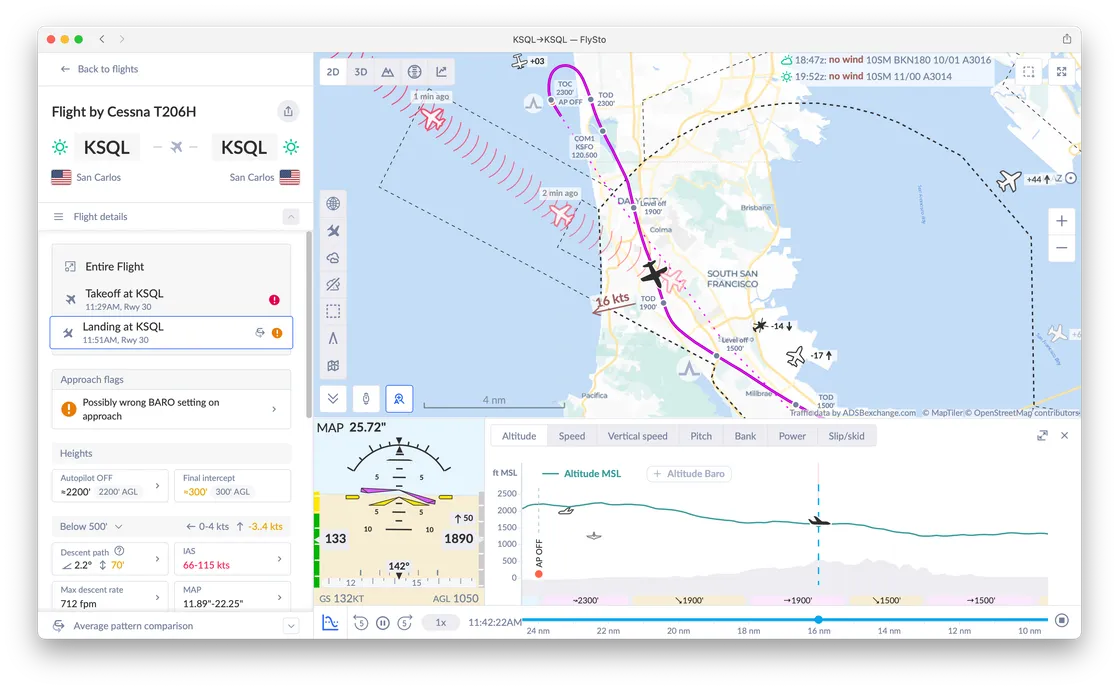Click the black aircraft marker on map track
Image resolution: width=1120 pixels, height=690 pixels.
point(653,273)
